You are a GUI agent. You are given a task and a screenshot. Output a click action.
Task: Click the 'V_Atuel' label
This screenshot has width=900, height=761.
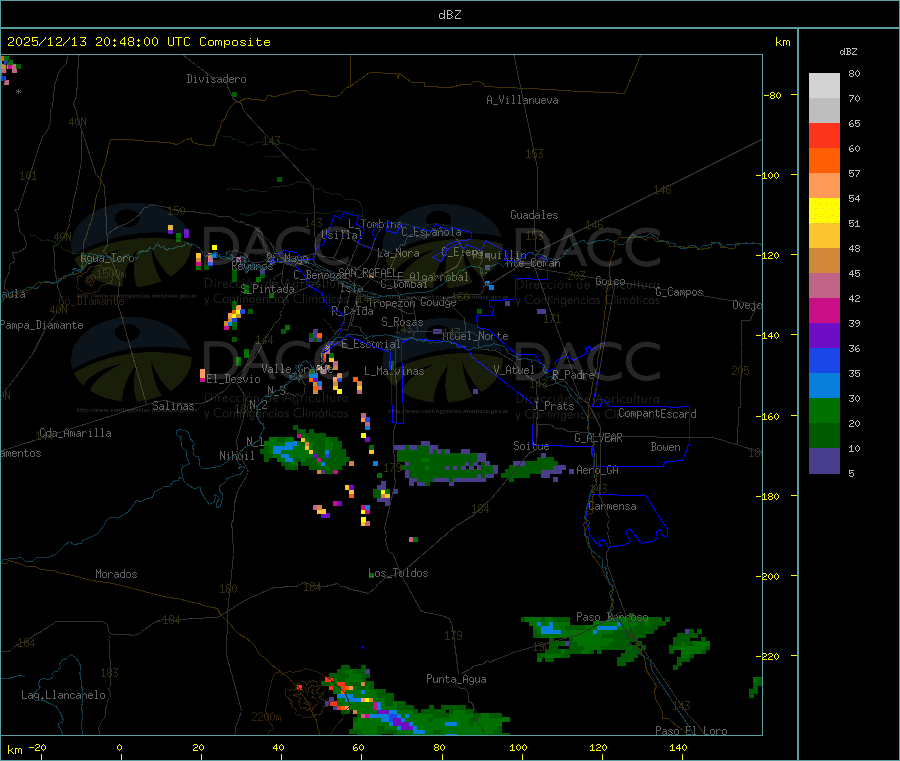pyautogui.click(x=514, y=370)
